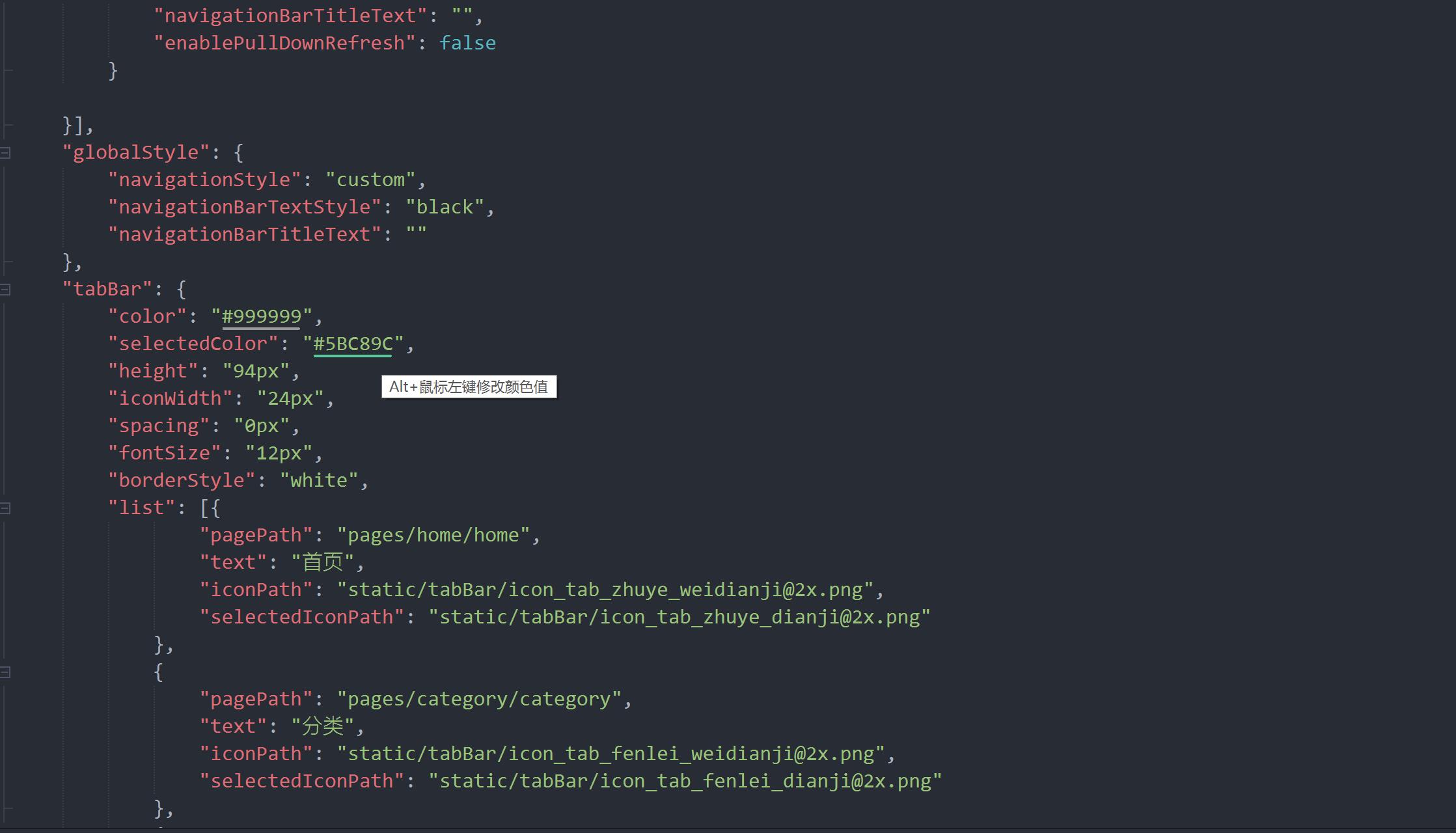Click the #5BC89C selectedColor value

pyautogui.click(x=353, y=344)
